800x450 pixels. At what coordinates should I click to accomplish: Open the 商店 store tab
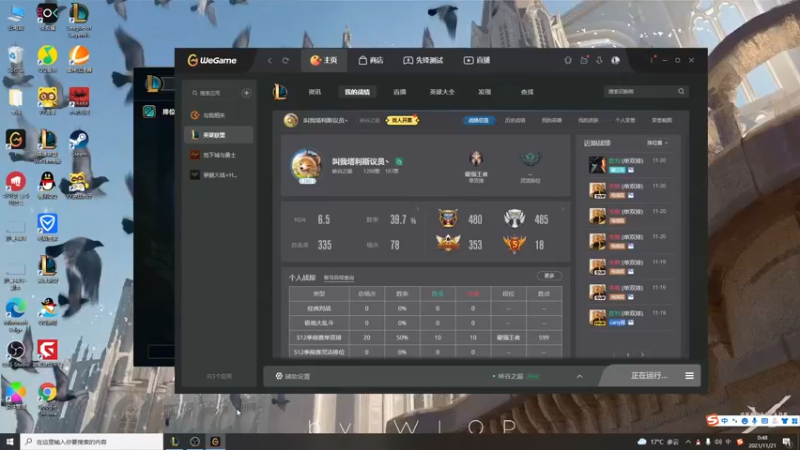[371, 60]
